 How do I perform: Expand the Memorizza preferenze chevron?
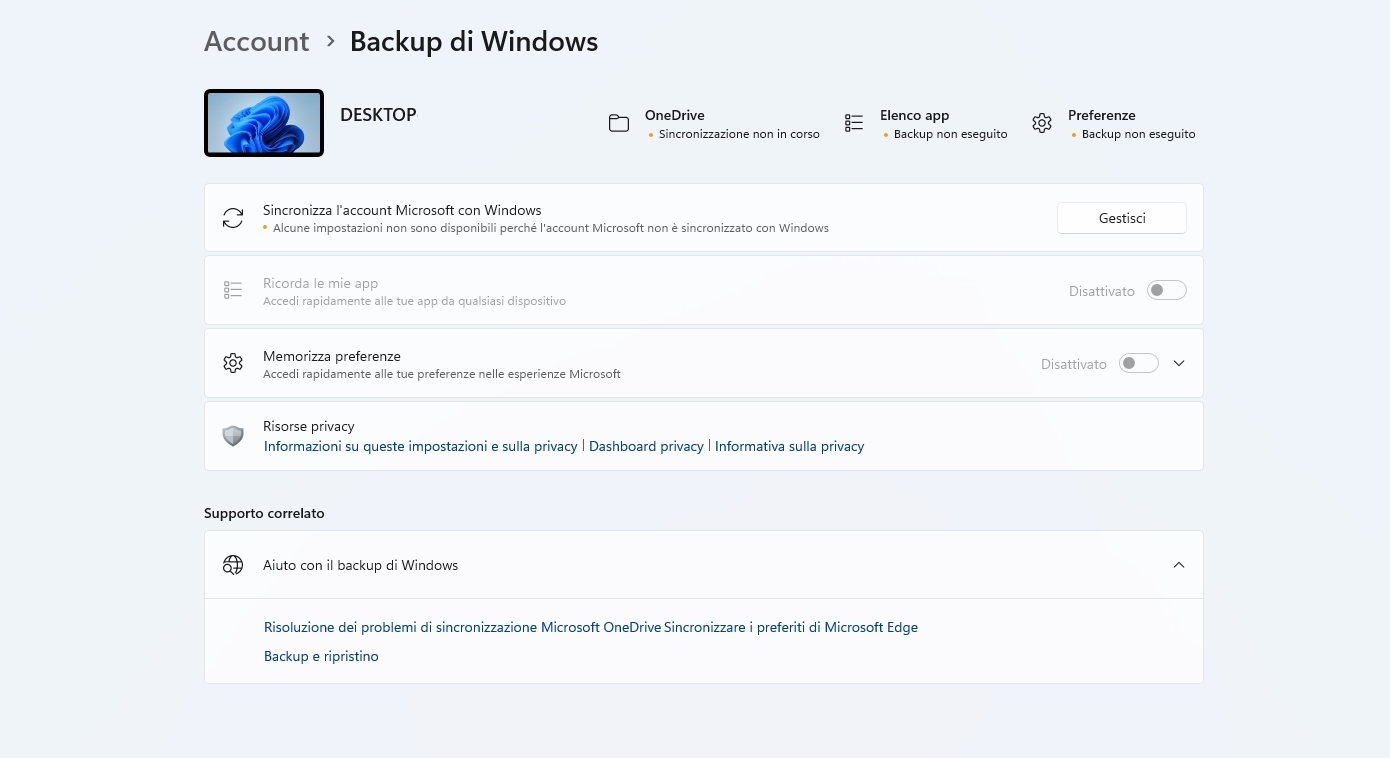[1179, 363]
